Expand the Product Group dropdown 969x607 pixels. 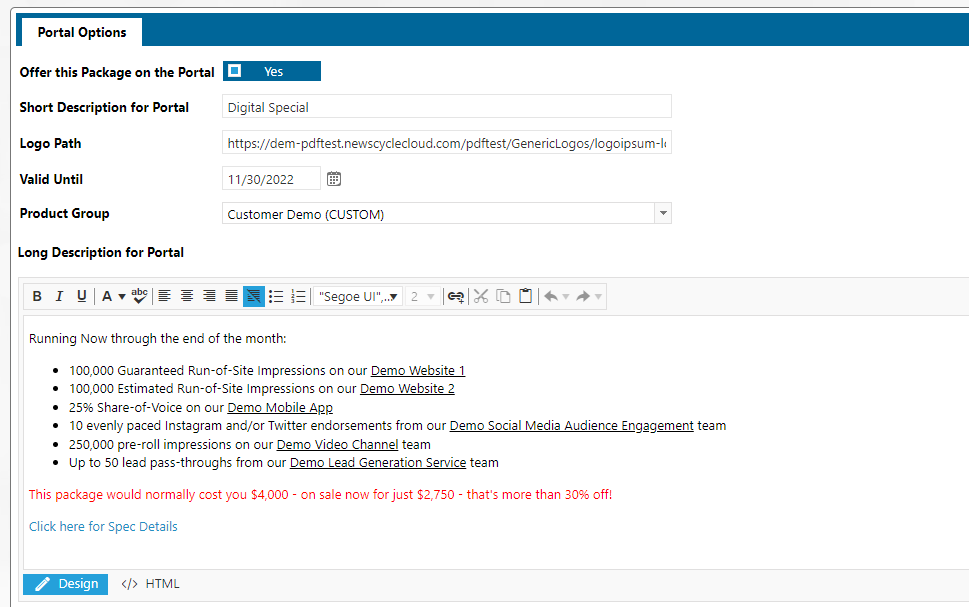662,214
